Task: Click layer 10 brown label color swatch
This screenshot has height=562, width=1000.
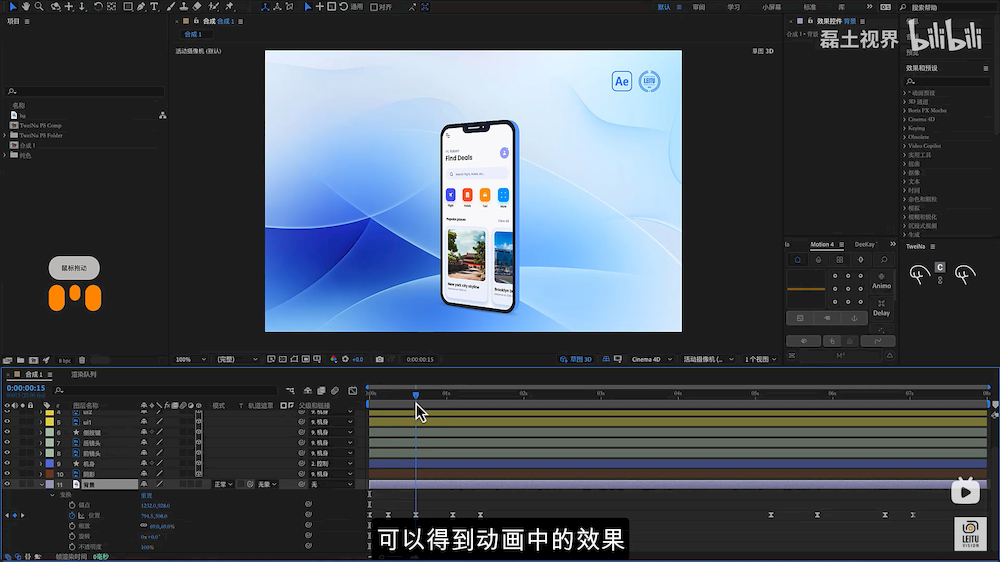Action: point(50,474)
